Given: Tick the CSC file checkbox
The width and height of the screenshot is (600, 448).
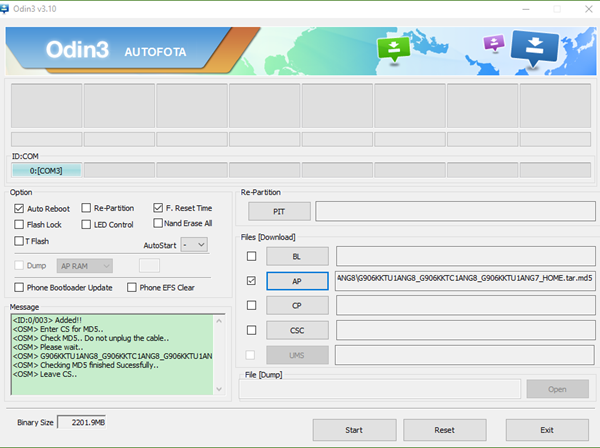Looking at the screenshot, I should 251,330.
